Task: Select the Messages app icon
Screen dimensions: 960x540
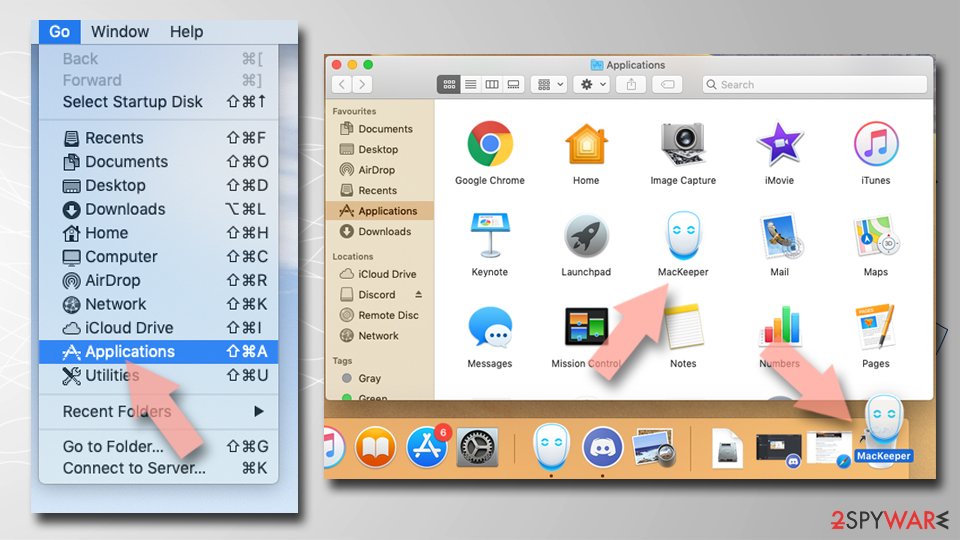Action: [x=490, y=328]
